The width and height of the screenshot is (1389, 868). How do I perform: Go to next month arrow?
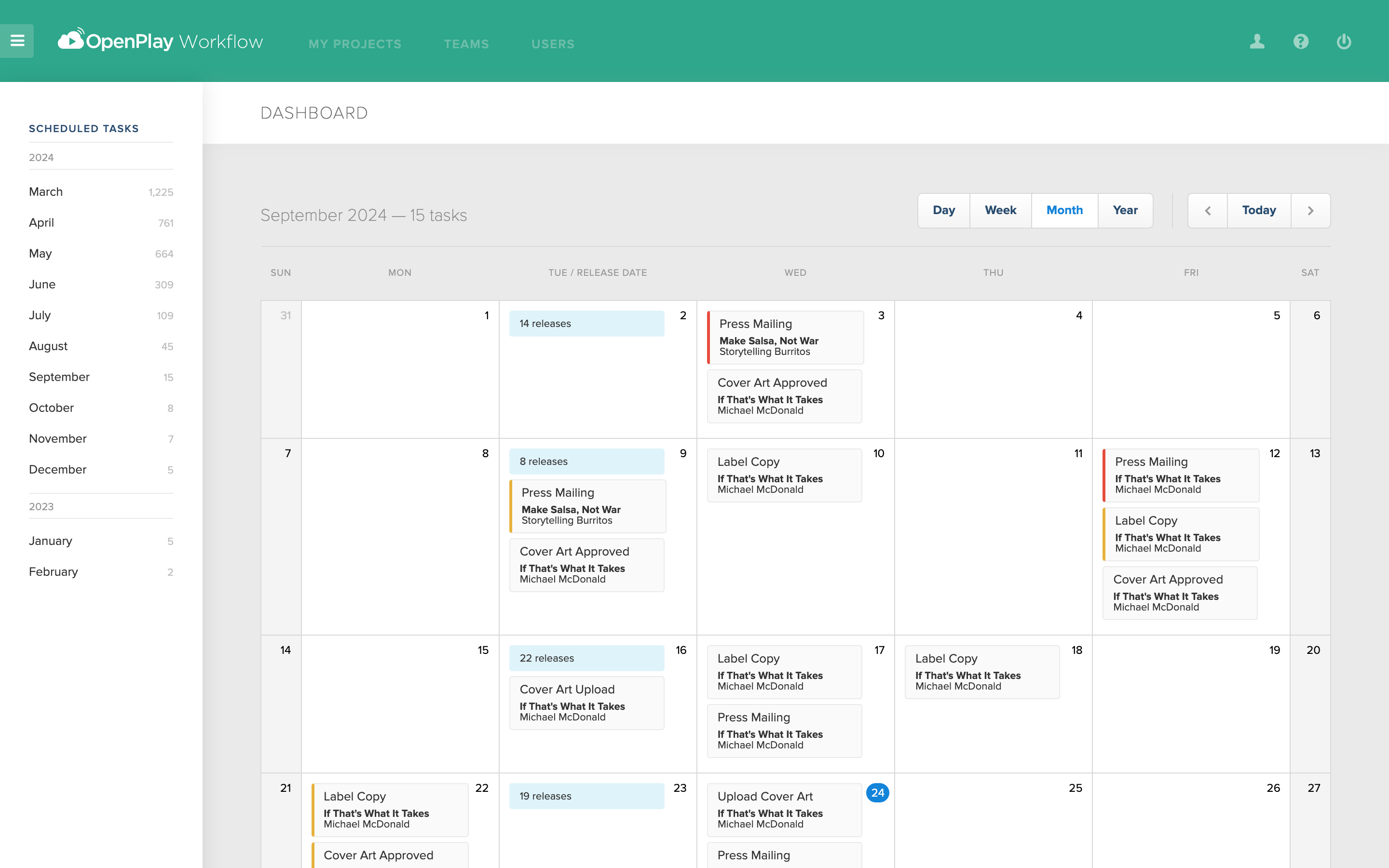pyautogui.click(x=1310, y=211)
